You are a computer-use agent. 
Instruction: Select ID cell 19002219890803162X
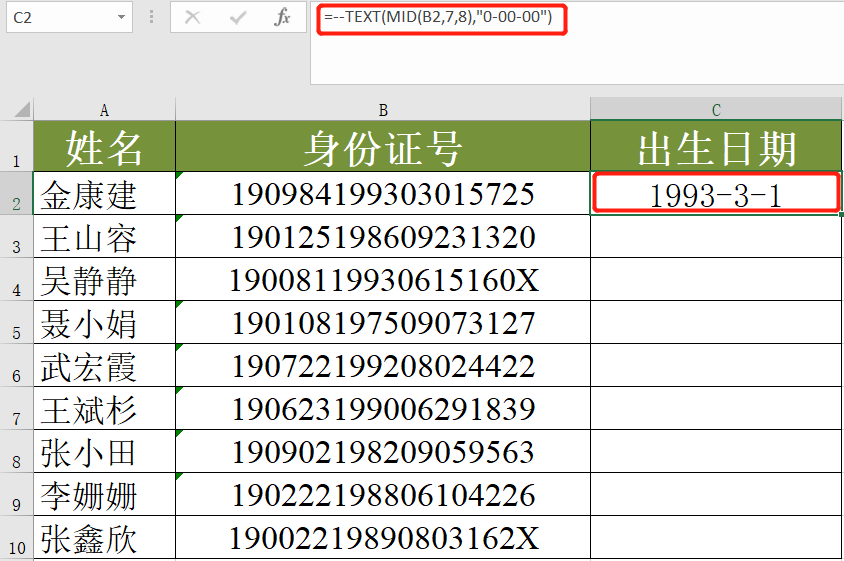(383, 538)
